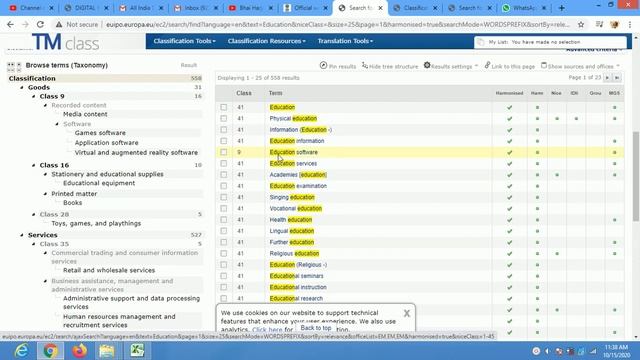Tick checkbox for Education services
This screenshot has width=640, height=360.
pyautogui.click(x=224, y=163)
